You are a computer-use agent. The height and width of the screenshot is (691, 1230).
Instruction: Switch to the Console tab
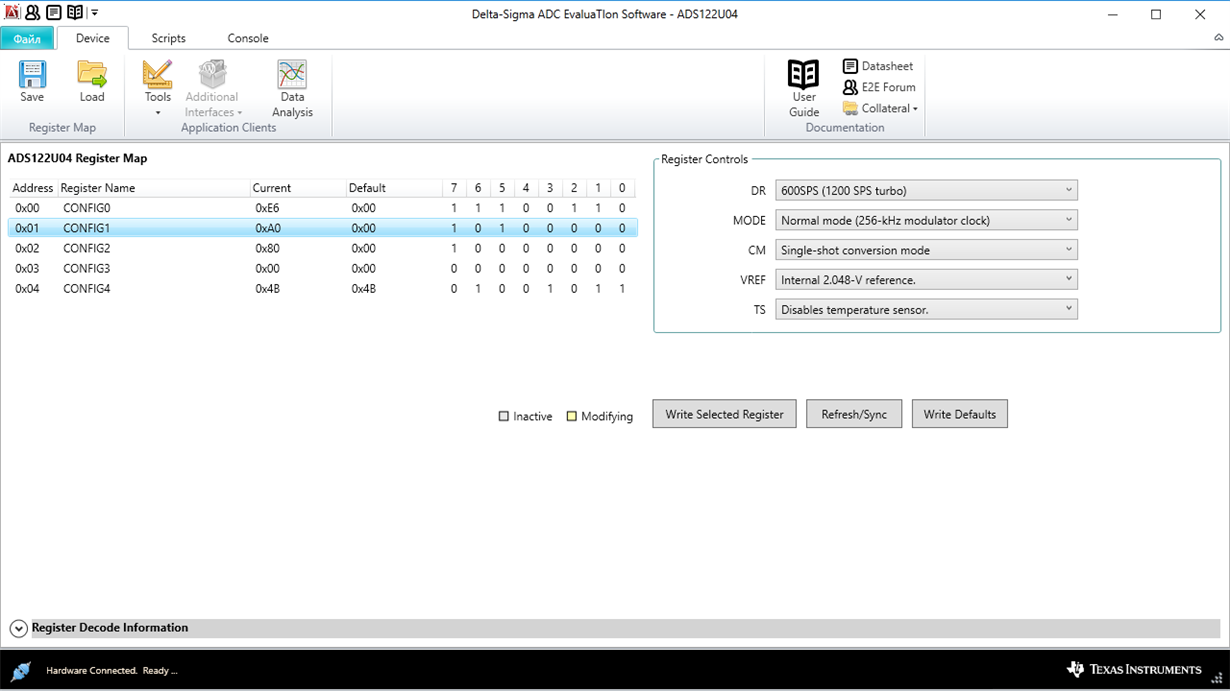pos(248,38)
